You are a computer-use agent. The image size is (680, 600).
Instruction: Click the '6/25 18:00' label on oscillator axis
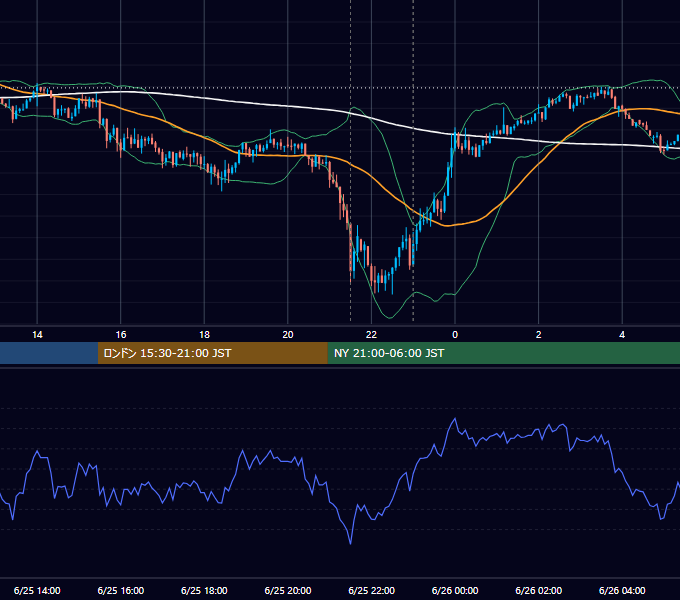204,590
